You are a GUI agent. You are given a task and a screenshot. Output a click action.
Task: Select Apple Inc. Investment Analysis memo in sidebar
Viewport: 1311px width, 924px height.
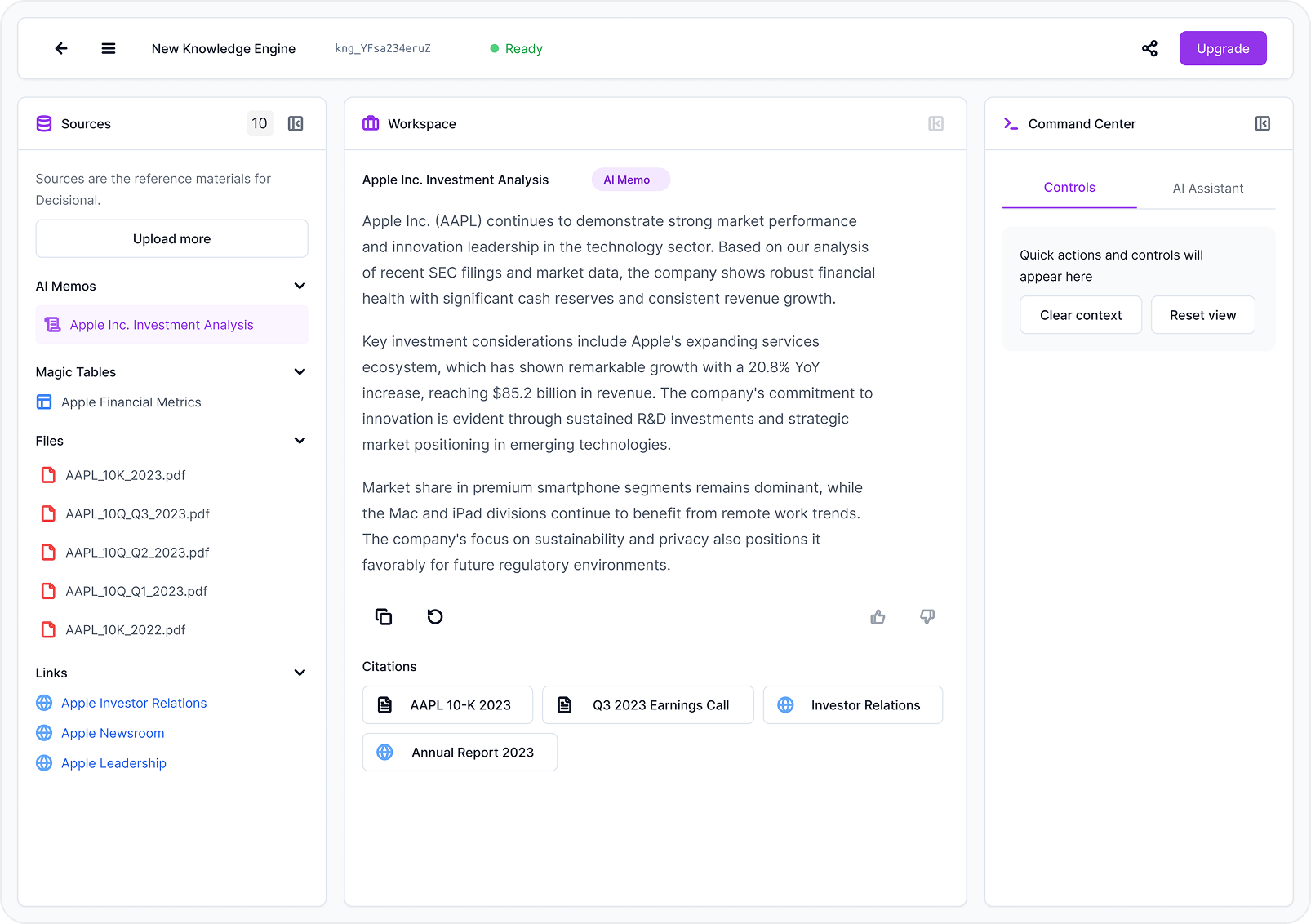click(171, 325)
